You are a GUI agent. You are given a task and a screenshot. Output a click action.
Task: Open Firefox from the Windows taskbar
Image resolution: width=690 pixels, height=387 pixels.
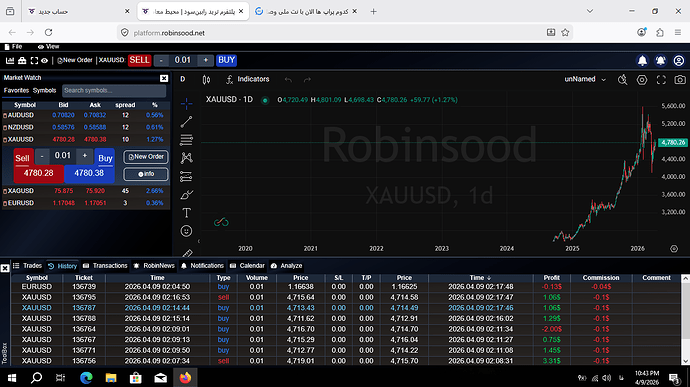tap(185, 378)
